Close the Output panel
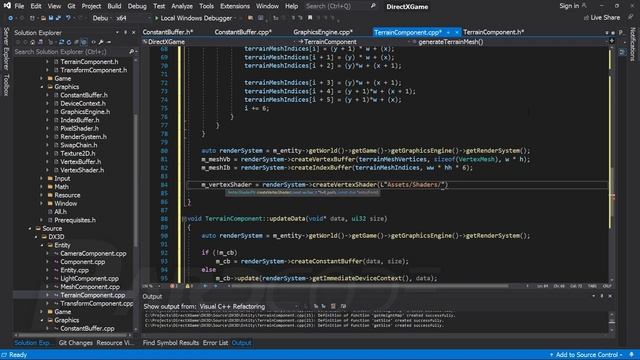Image resolution: width=640 pixels, height=360 pixels. coord(610,296)
